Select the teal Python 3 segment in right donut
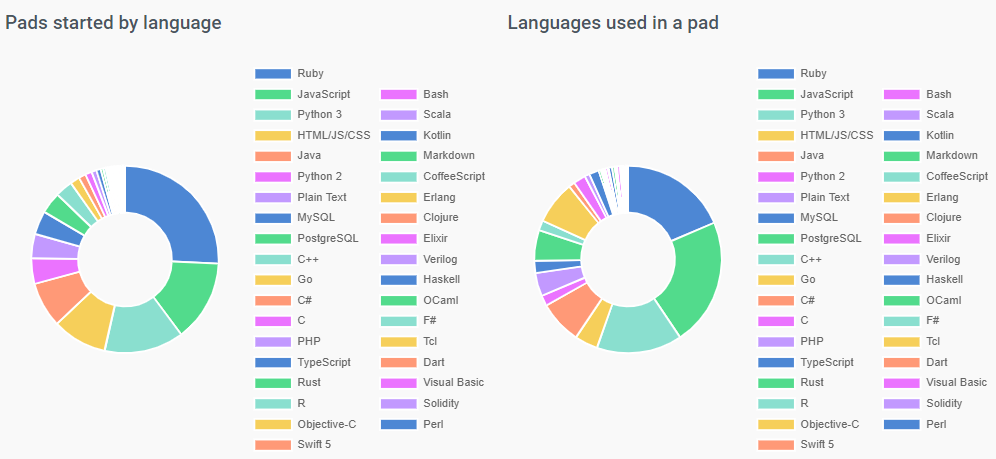The width and height of the screenshot is (996, 459). [x=635, y=328]
